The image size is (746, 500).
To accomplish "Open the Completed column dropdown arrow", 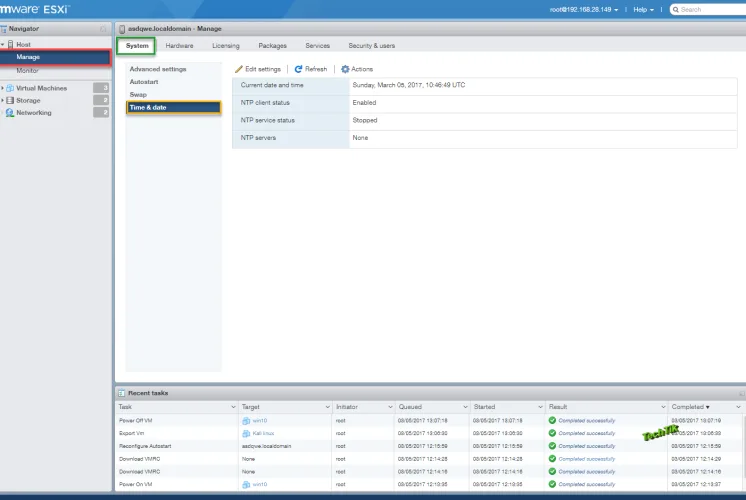I will coord(738,407).
